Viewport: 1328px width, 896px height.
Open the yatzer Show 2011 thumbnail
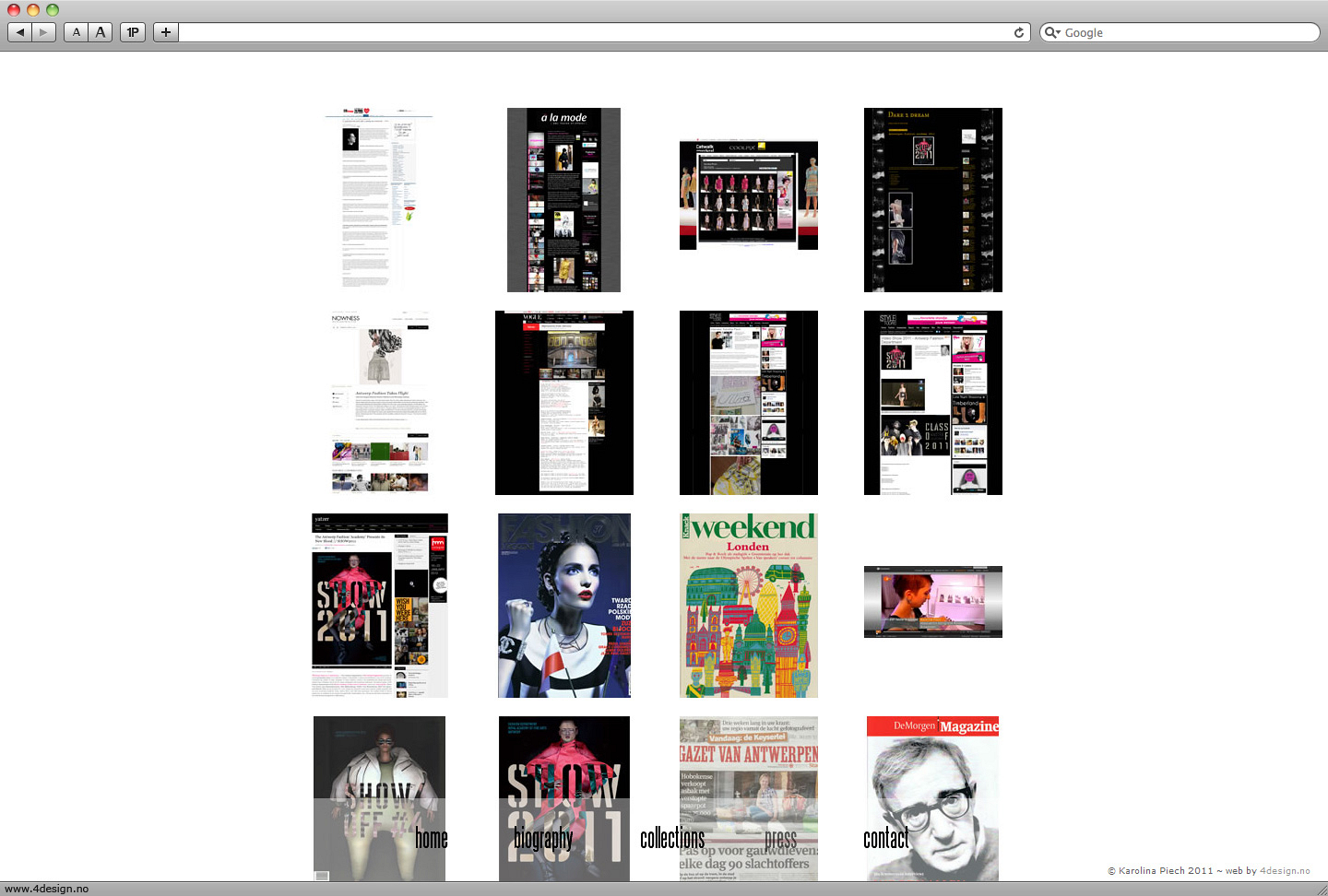click(380, 606)
